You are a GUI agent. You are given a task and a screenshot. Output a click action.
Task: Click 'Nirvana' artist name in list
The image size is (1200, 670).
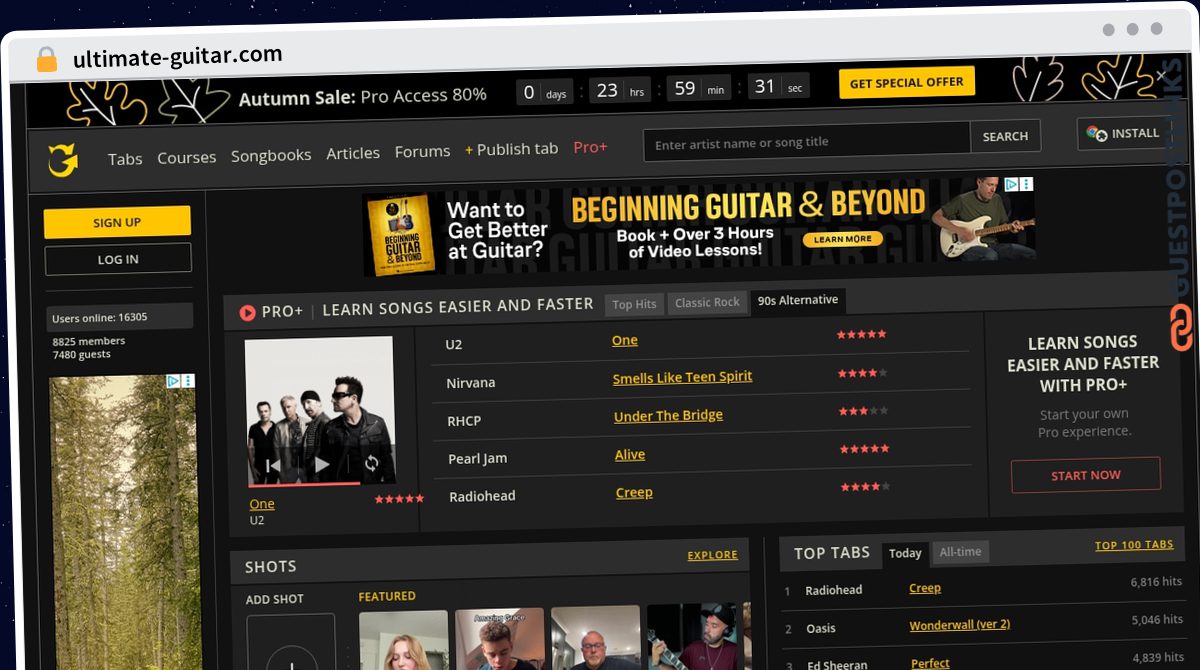471,383
